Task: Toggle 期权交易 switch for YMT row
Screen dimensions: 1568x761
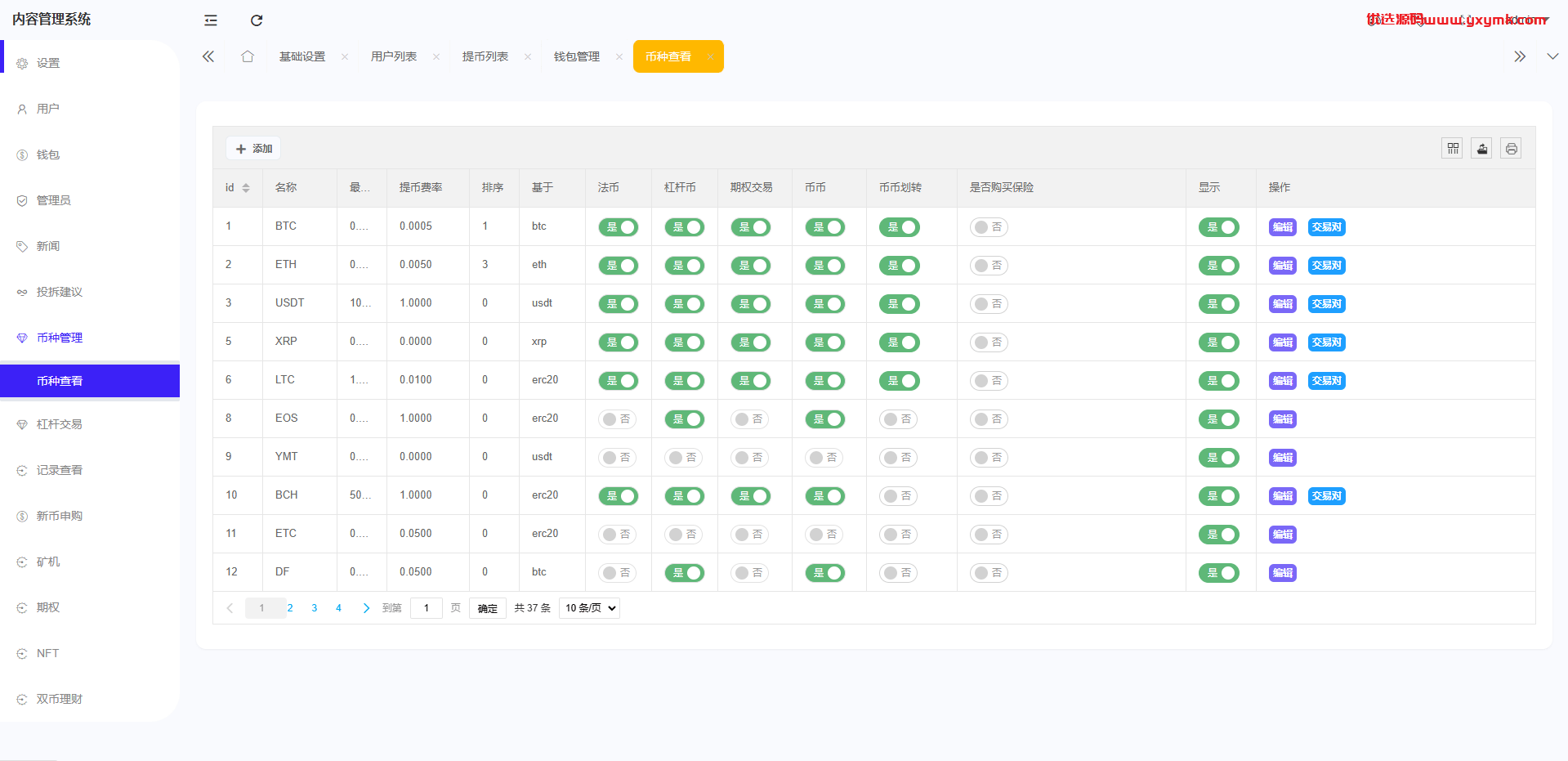Action: [x=751, y=458]
